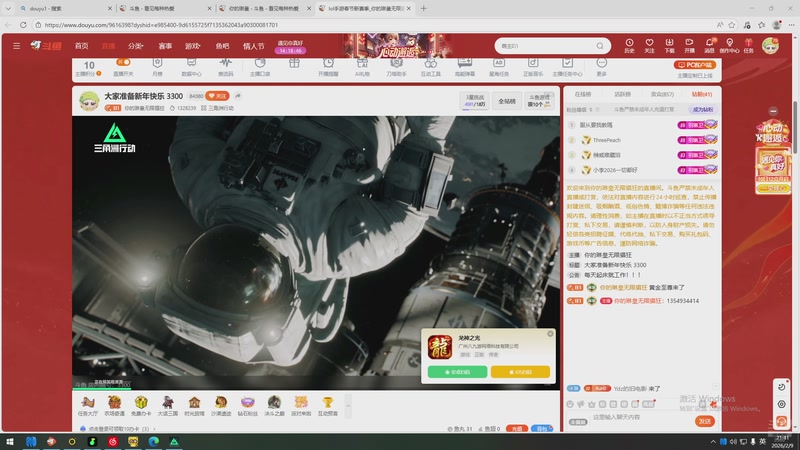Screen dimensions: 800x450
Task: Expand the 游戏 dropdown in navigation
Action: pyautogui.click(x=192, y=46)
